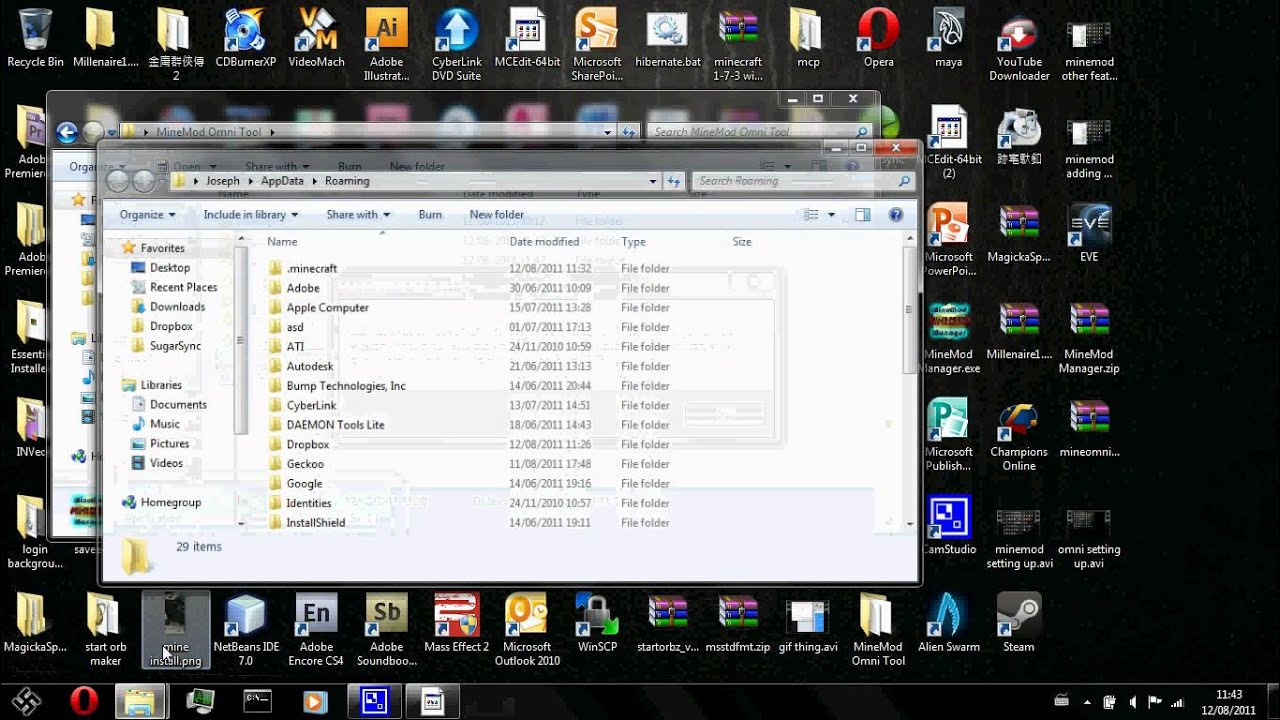Open the Share with dropdown

[x=358, y=214]
